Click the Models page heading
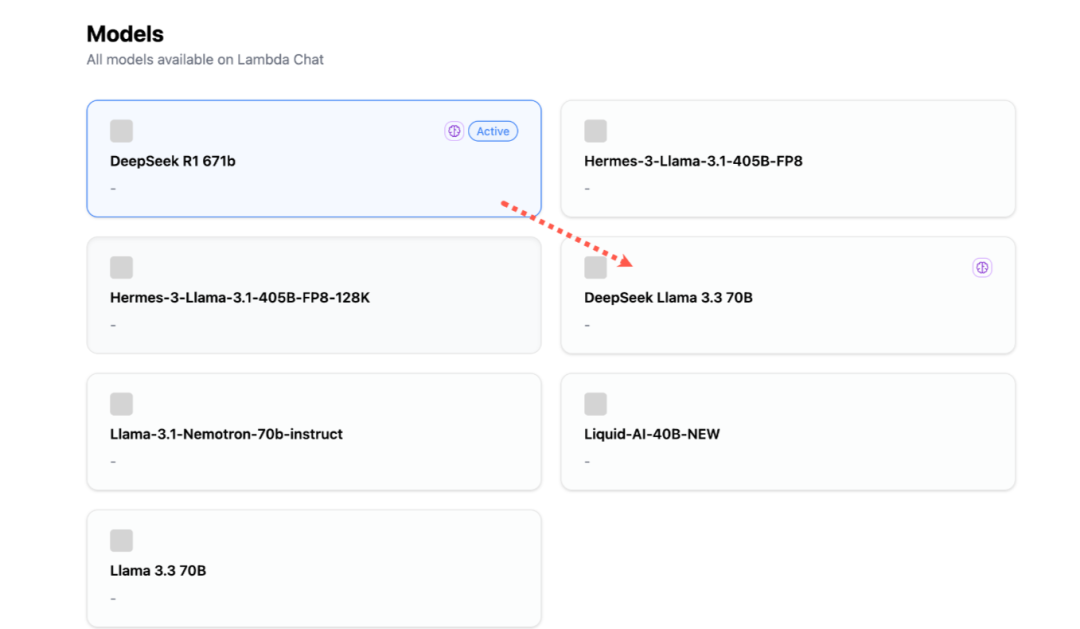This screenshot has width=1080, height=629. [125, 34]
